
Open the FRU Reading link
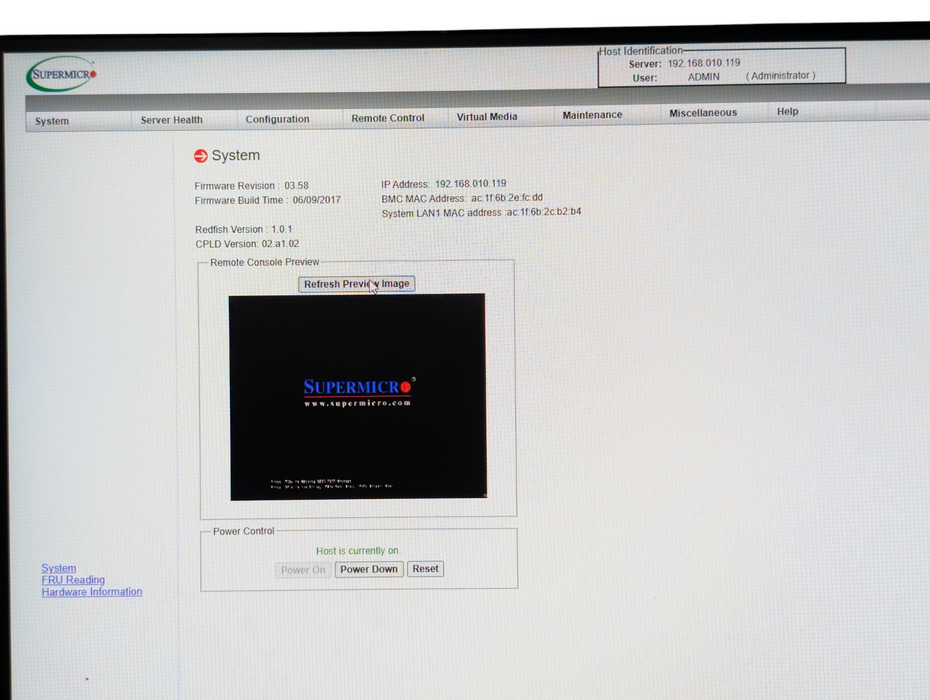tap(73, 580)
